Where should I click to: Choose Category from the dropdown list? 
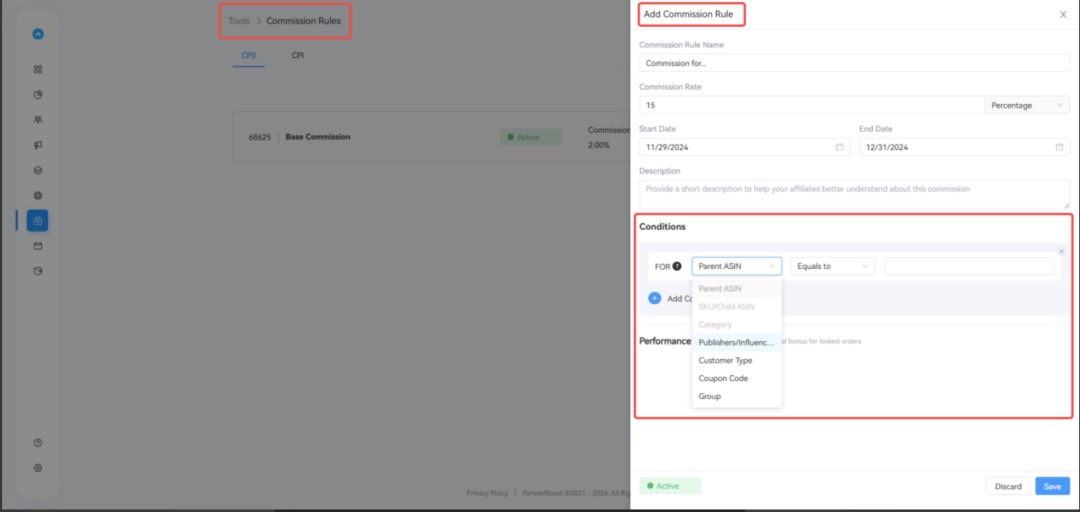pos(736,325)
